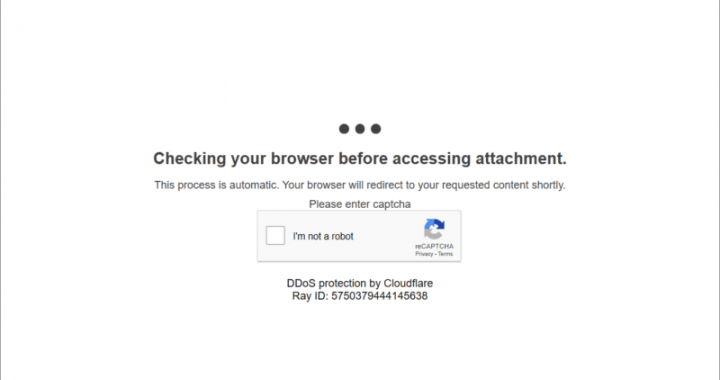Click the "Ray ID:" label

[x=310, y=296]
